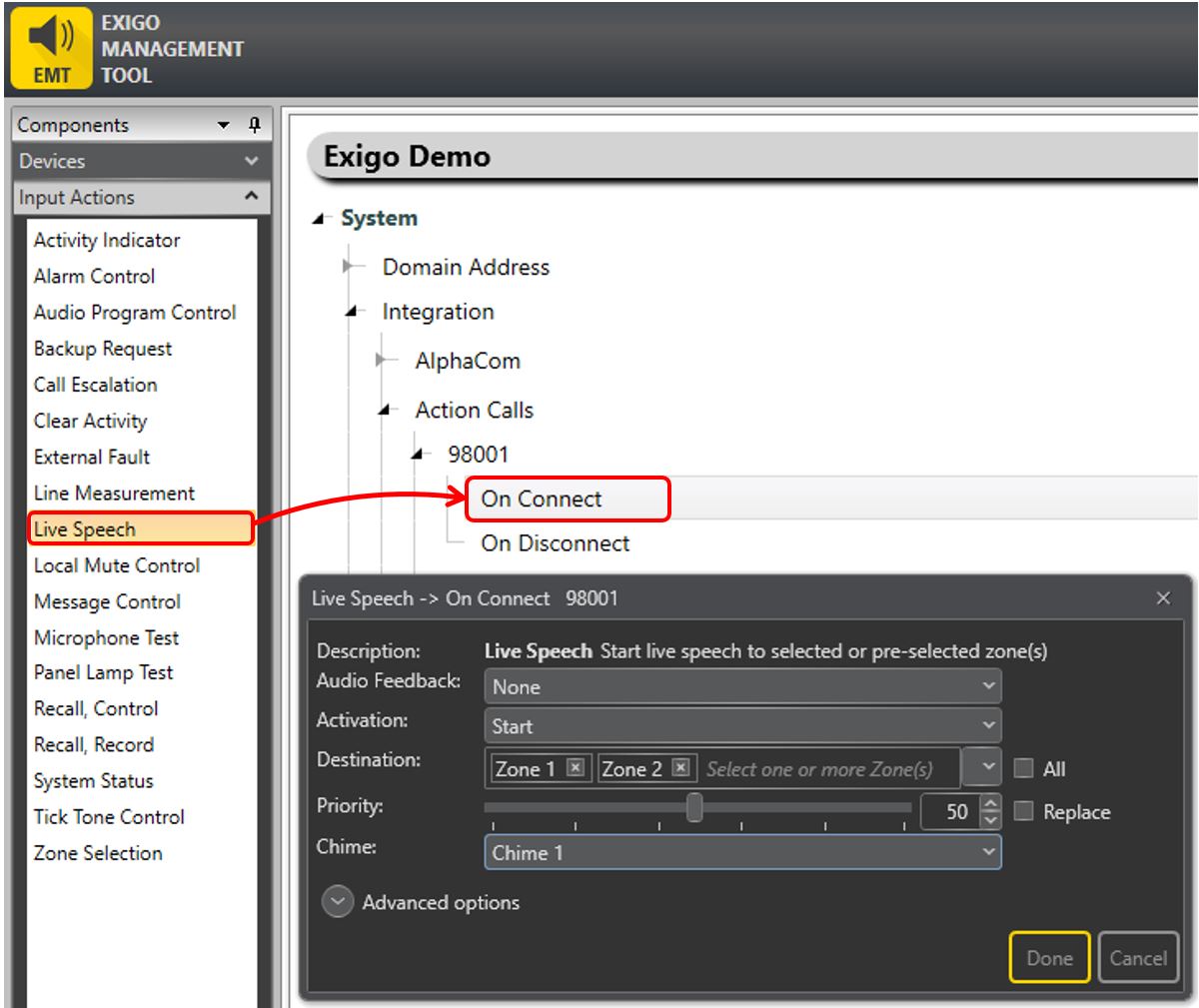
Task: Click the Priority slider handle
Action: 694,807
